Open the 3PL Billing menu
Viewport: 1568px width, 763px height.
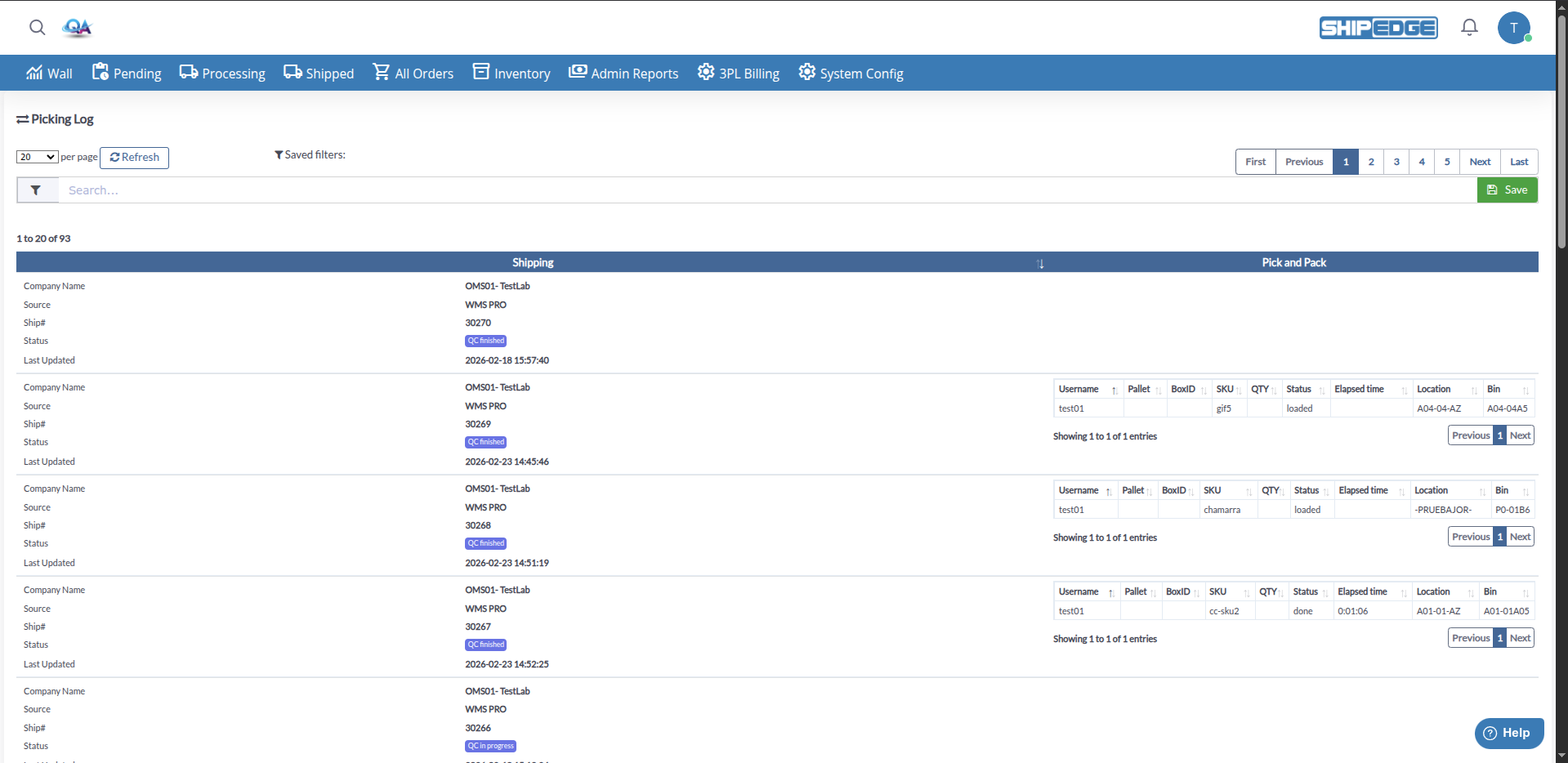coord(738,73)
